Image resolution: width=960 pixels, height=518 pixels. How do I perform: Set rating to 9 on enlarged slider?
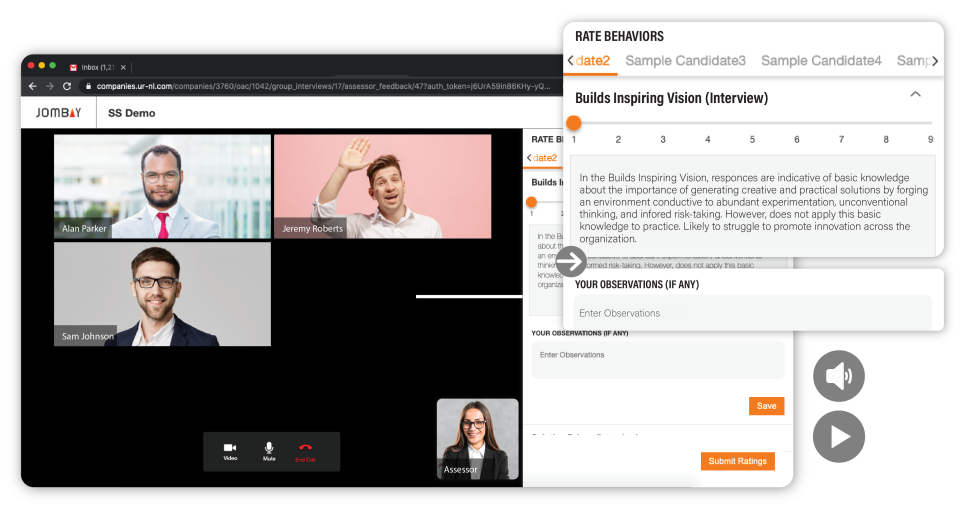[931, 139]
